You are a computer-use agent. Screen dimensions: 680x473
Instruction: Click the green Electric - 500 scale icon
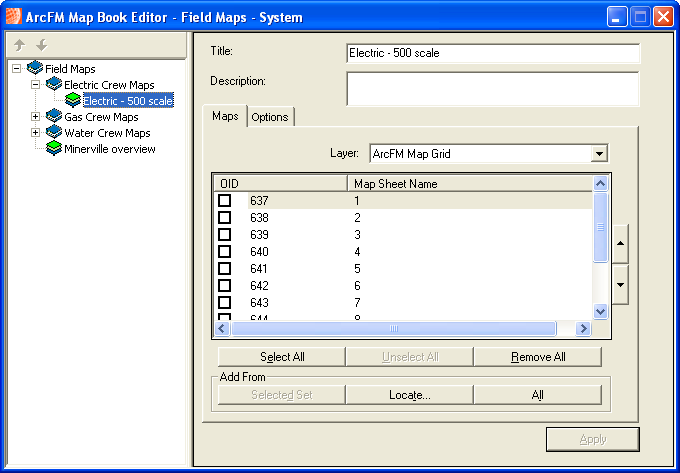click(x=73, y=100)
